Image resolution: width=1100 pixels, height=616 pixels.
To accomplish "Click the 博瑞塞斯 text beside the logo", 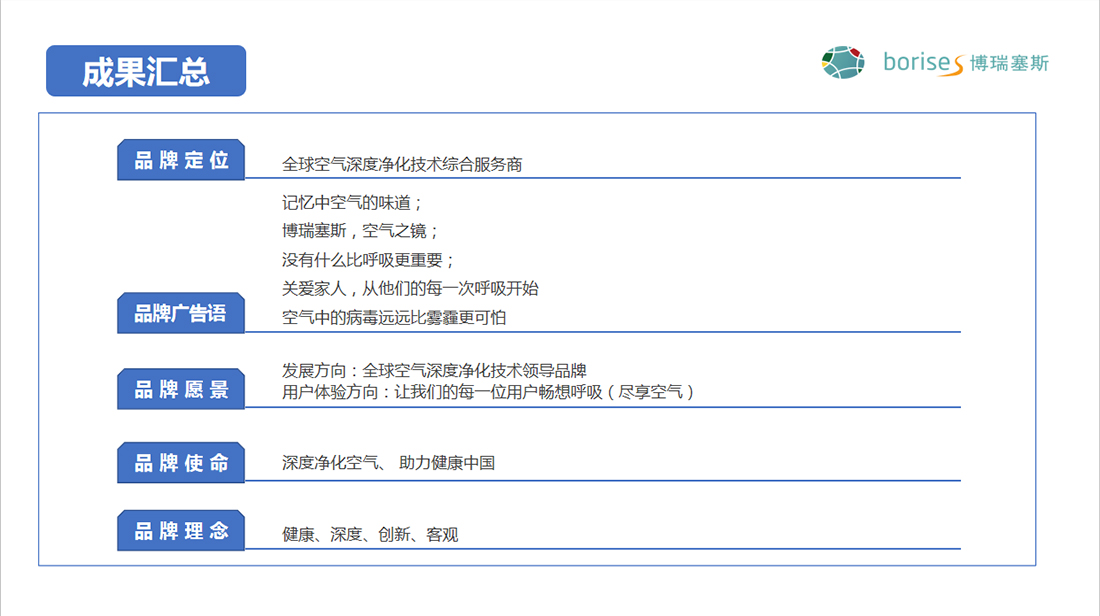I will 1009,63.
